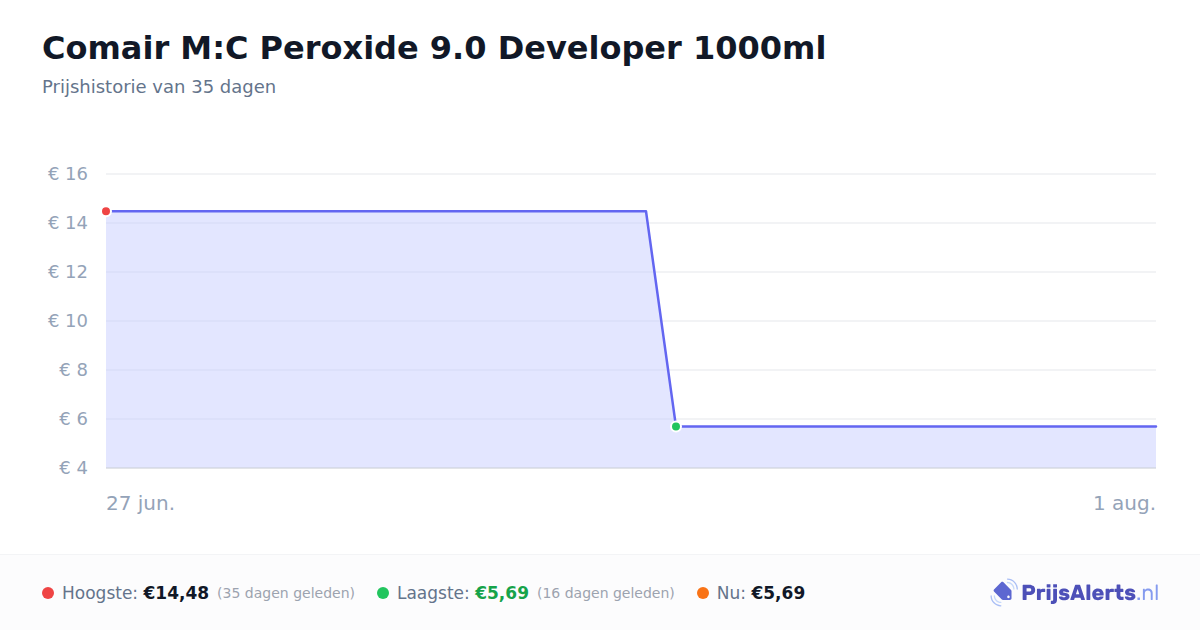Click the '1 aug.' end date label
The width and height of the screenshot is (1200, 630).
click(x=1125, y=503)
